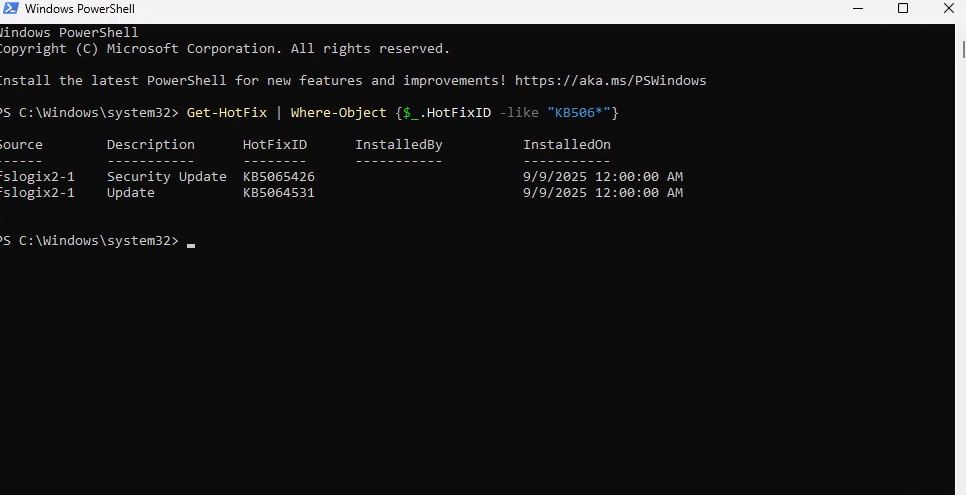Maximize the Windows PowerShell window
The width and height of the screenshot is (966, 495).
point(903,9)
